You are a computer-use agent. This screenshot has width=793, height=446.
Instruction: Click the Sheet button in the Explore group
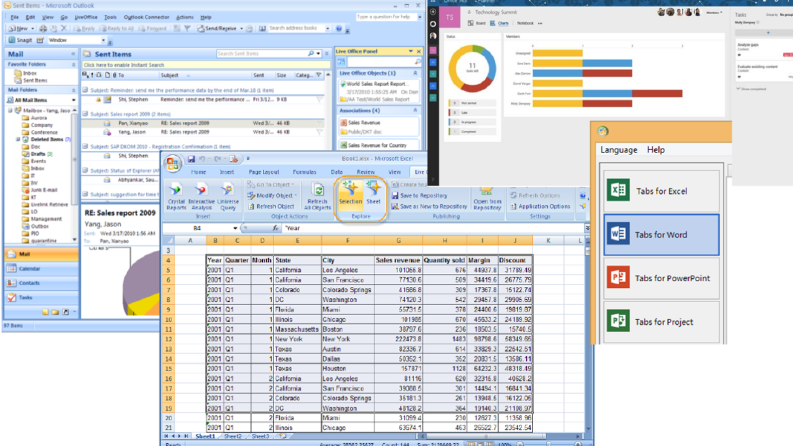click(x=373, y=193)
